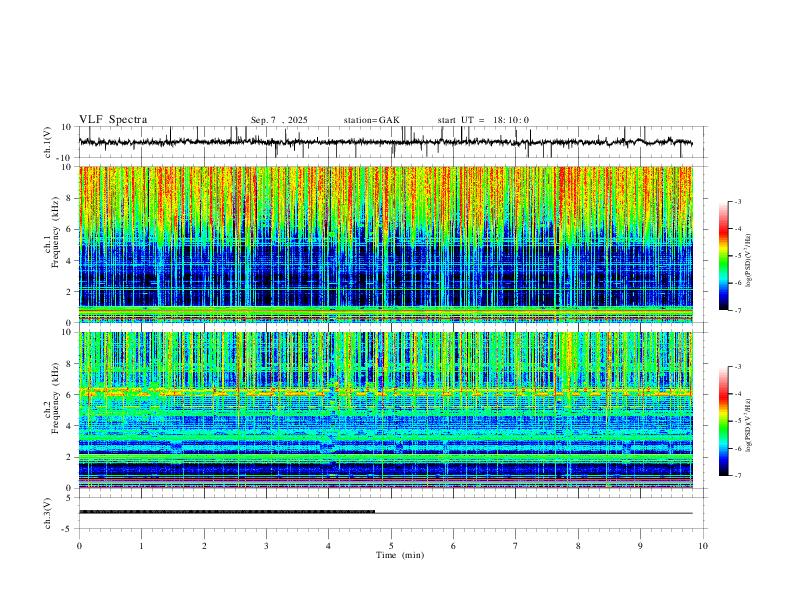Click the ch.1 colorbar "log(PSD)" label

[x=748, y=261]
